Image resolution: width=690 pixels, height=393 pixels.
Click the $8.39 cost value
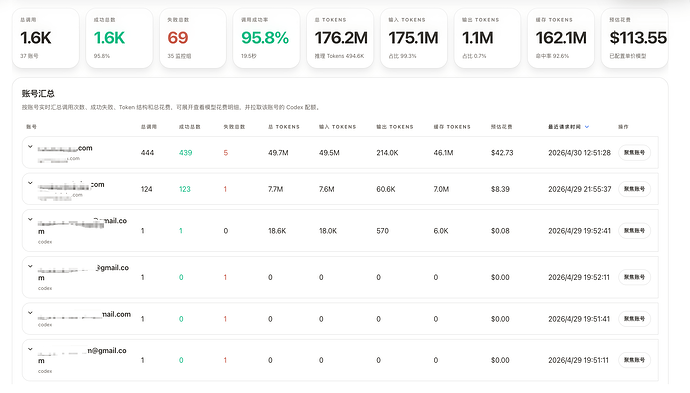pos(500,189)
